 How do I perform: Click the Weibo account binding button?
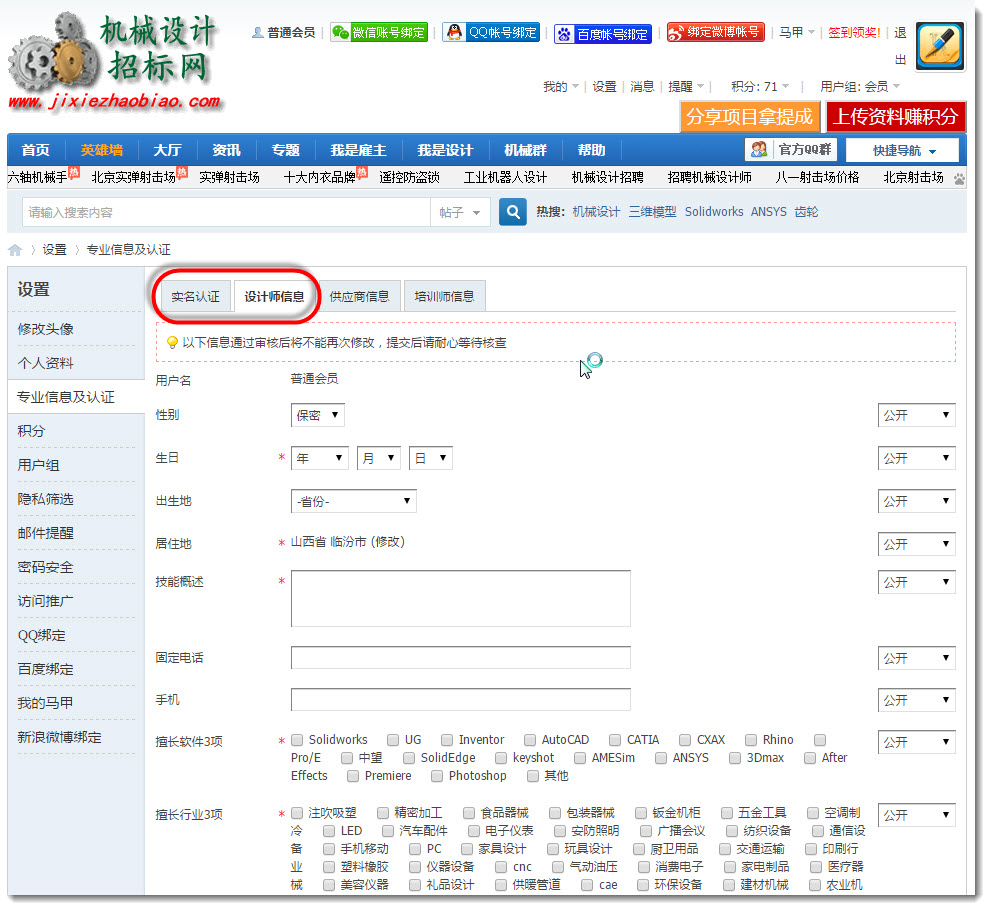coord(715,32)
